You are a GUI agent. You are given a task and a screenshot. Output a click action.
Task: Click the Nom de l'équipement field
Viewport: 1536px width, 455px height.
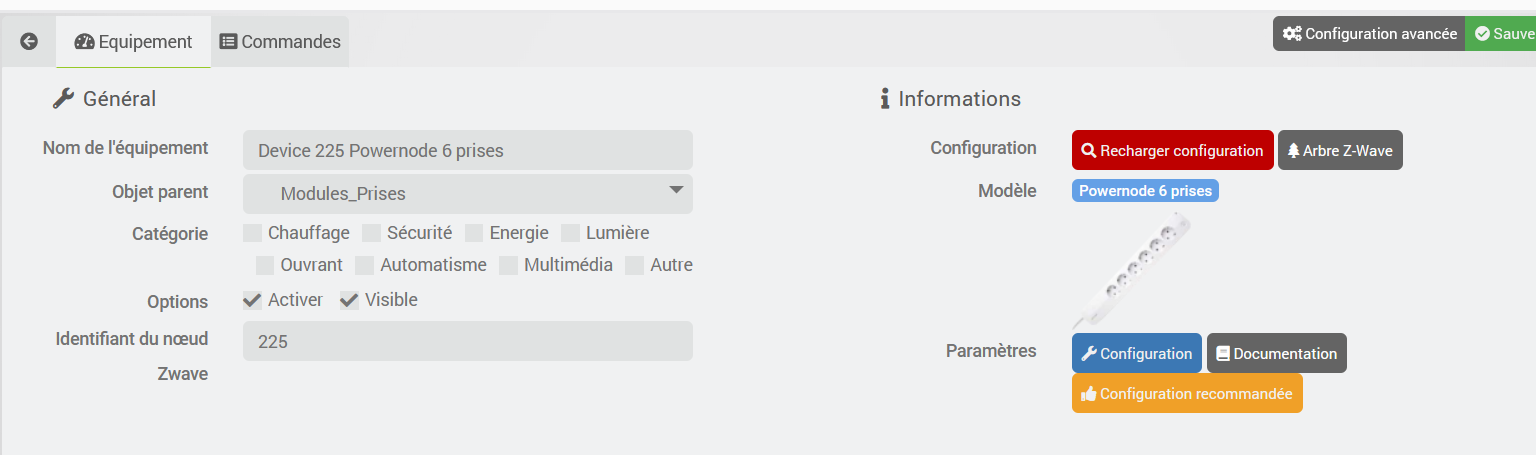click(x=467, y=151)
